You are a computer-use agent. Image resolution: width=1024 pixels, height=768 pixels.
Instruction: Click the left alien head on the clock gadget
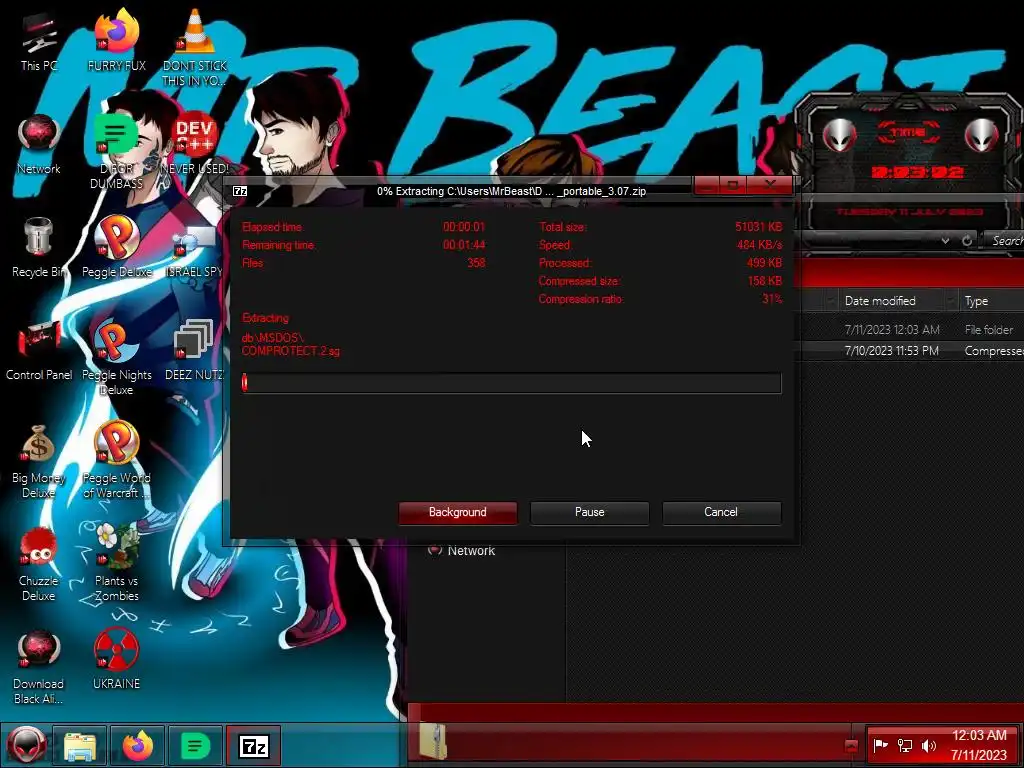pyautogui.click(x=839, y=136)
